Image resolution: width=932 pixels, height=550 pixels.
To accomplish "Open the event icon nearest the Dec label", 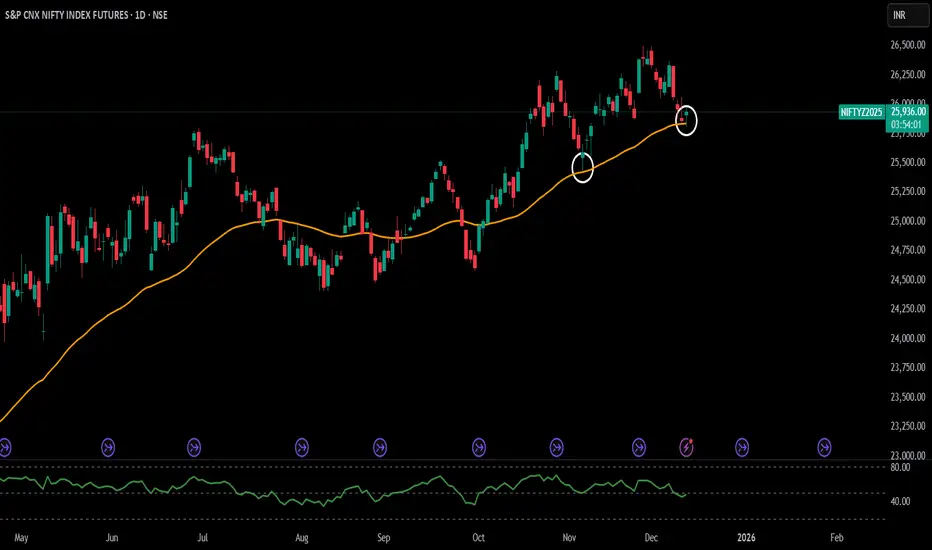I will click(639, 447).
